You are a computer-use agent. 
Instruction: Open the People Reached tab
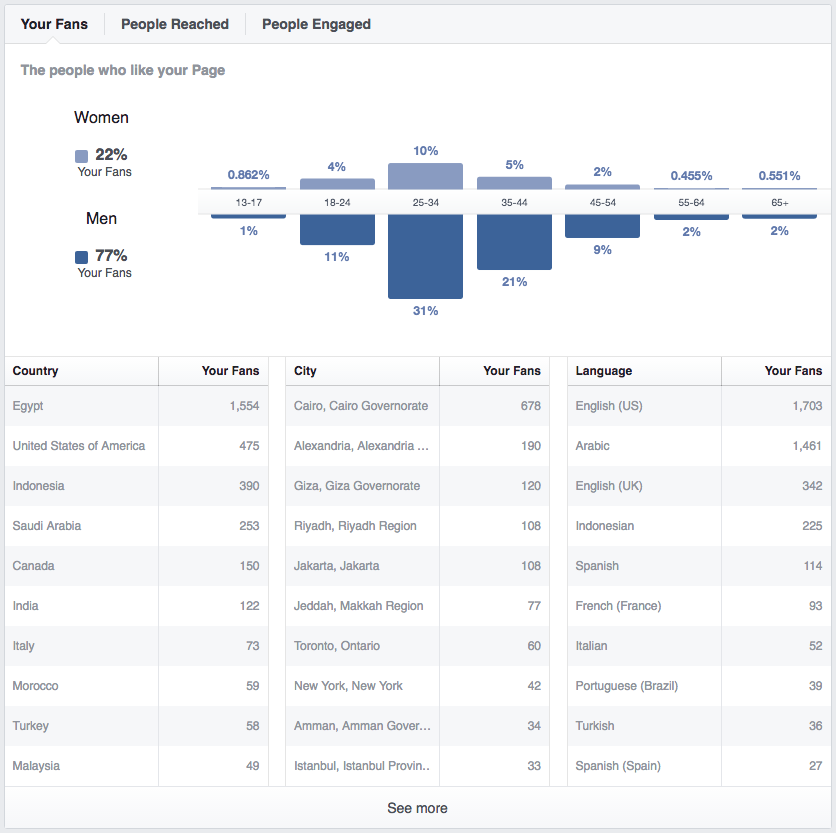[175, 24]
